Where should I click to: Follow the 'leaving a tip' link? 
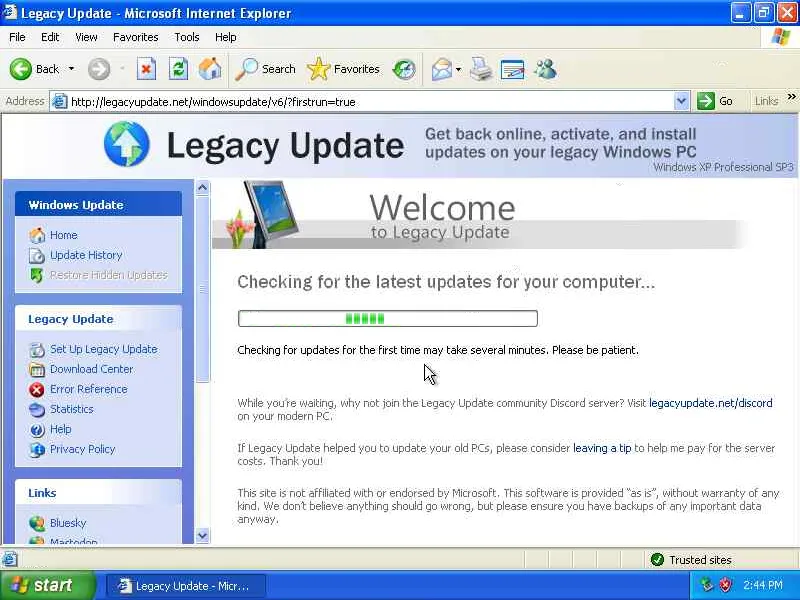click(x=602, y=448)
